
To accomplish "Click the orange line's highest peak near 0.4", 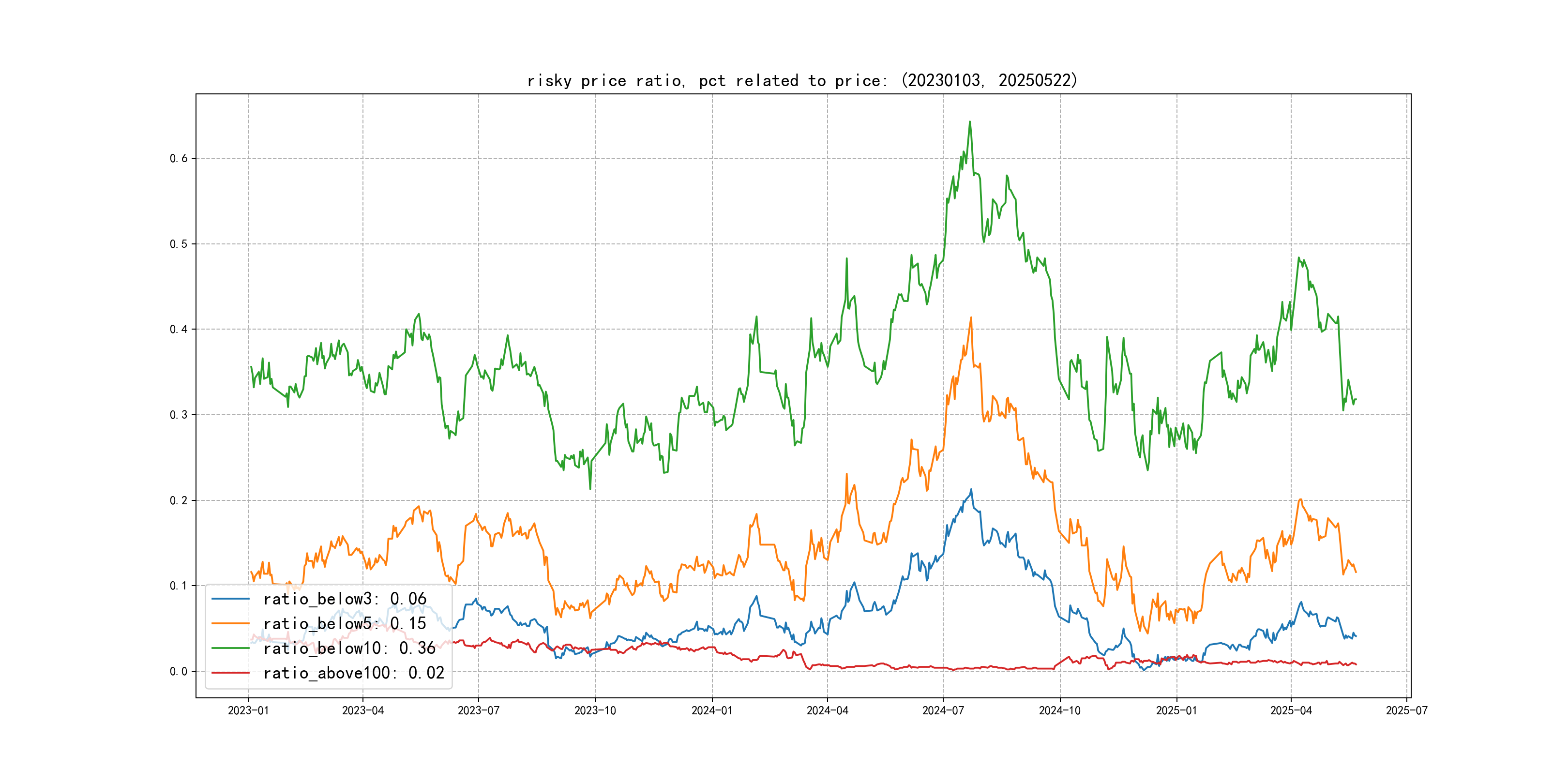I will pos(971,318).
